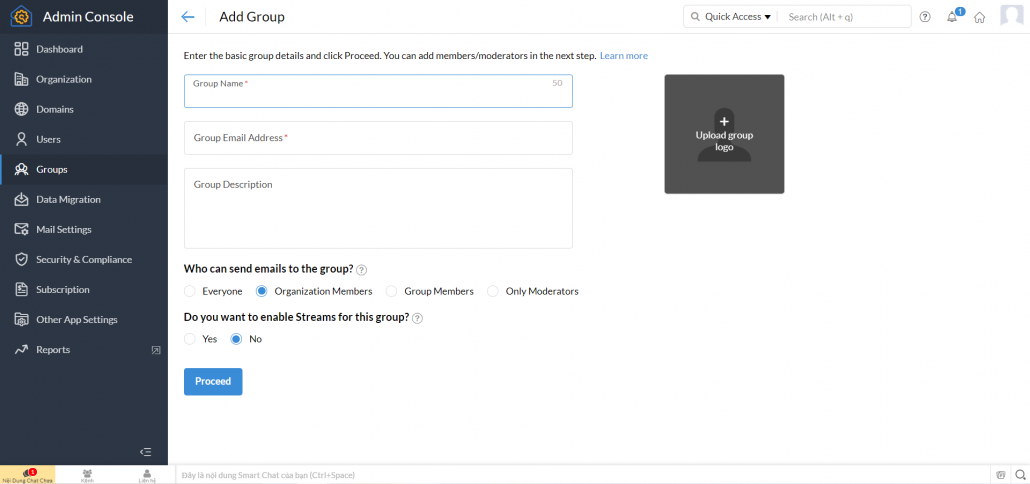Click the archive icon in the bottom bar
Image resolution: width=1030 pixels, height=484 pixels.
[1001, 475]
